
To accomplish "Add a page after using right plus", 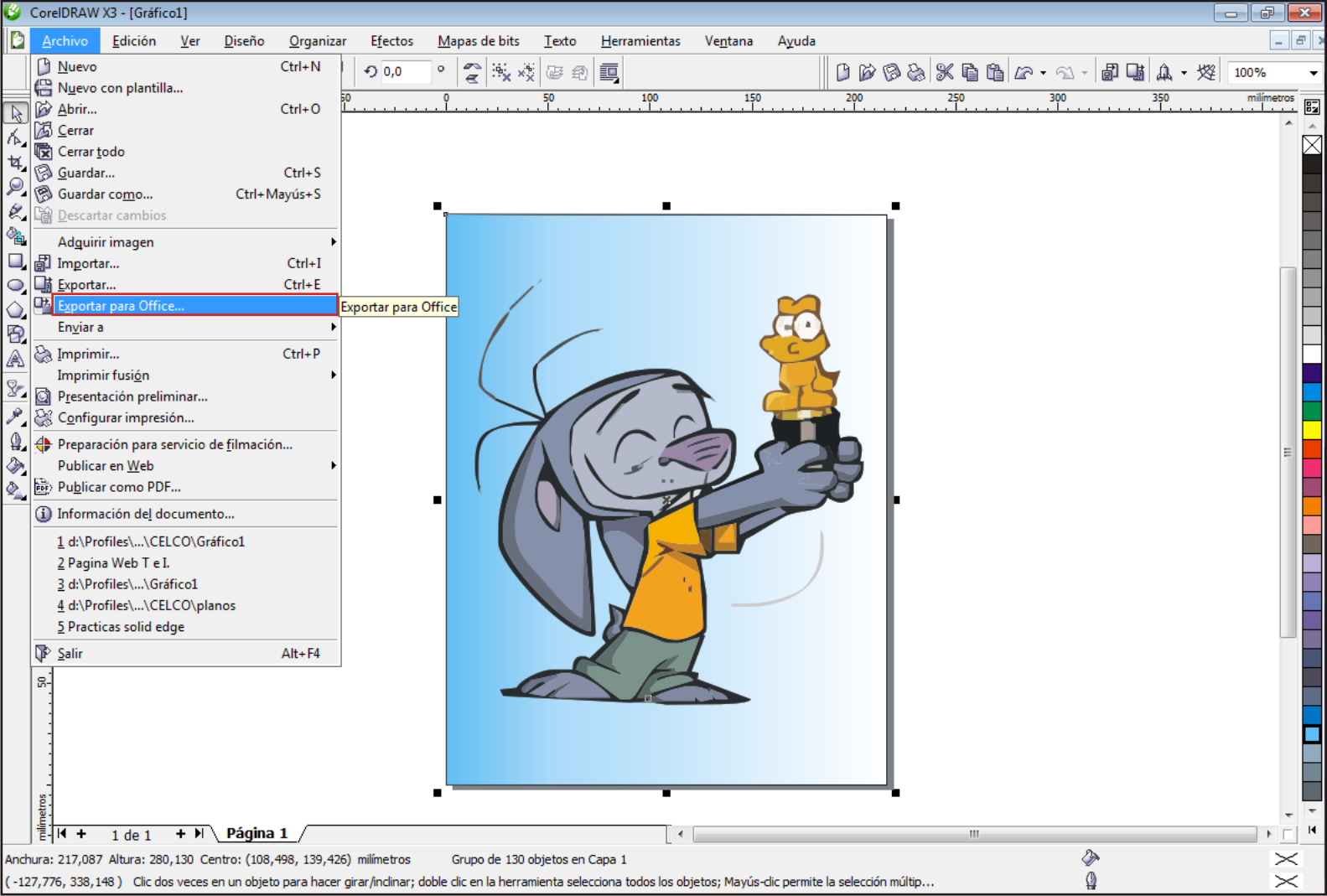I will tap(180, 833).
